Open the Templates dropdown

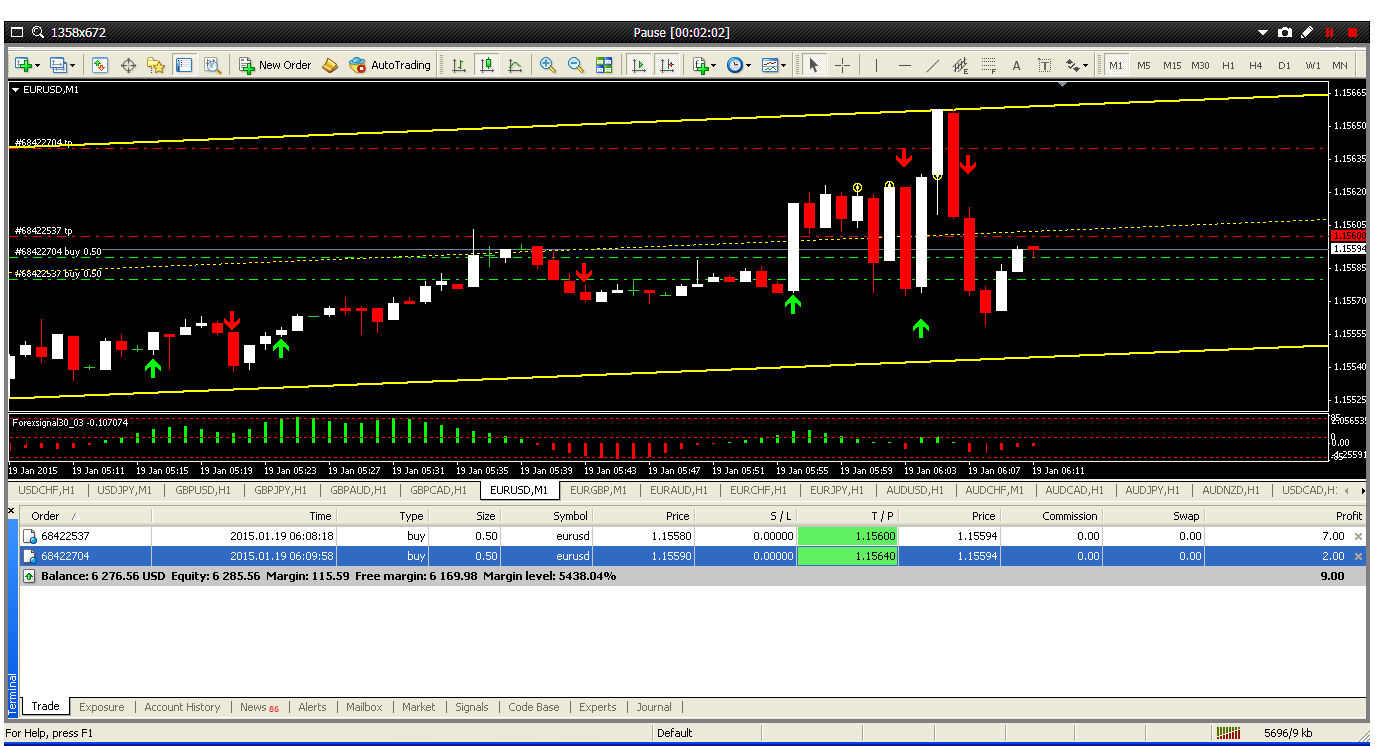pos(774,65)
